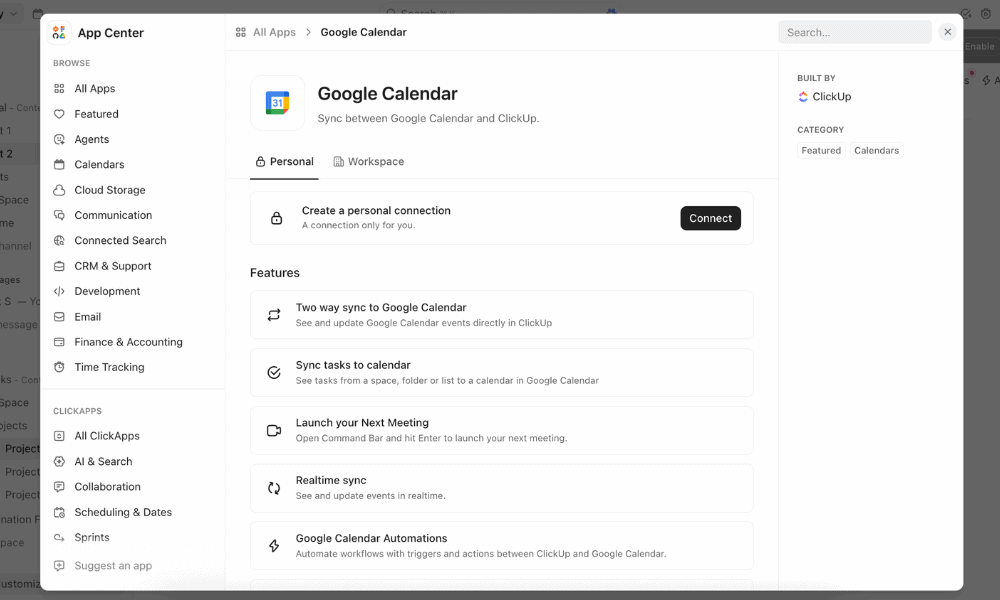1000x600 pixels.
Task: Open AI & Search ClickApps
Action: 103,461
